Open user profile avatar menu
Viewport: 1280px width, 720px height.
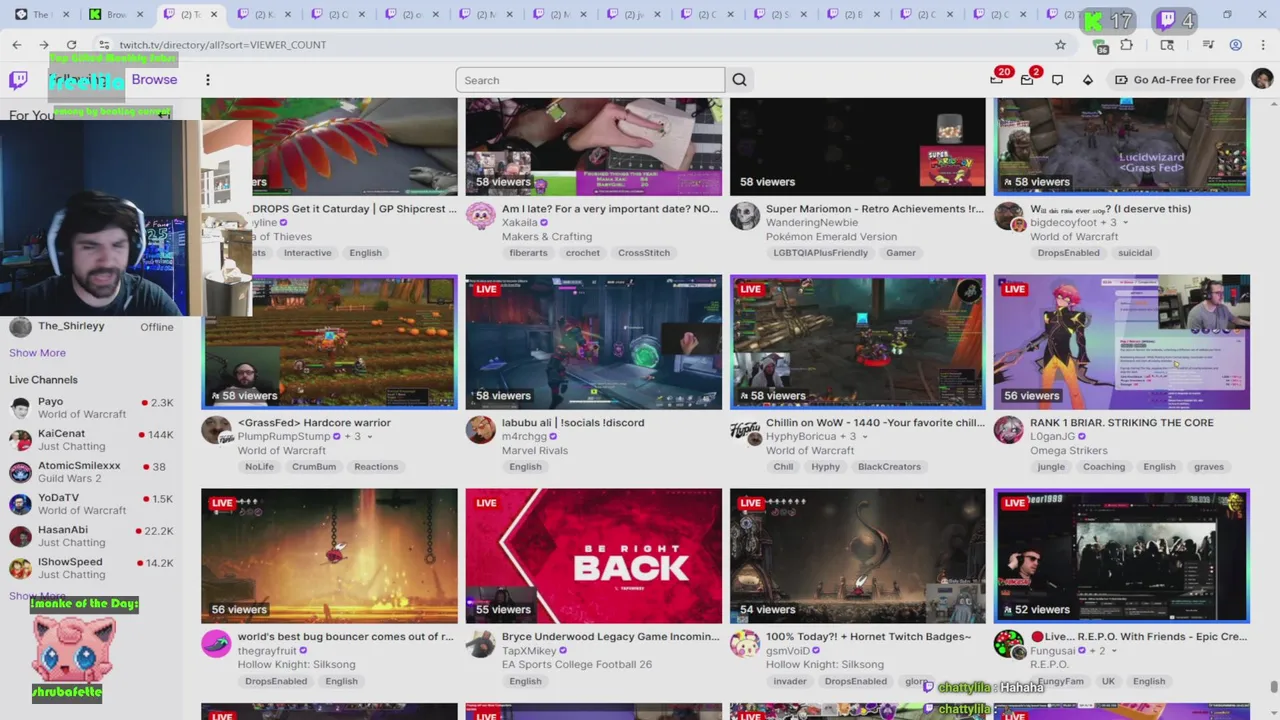click(1262, 80)
